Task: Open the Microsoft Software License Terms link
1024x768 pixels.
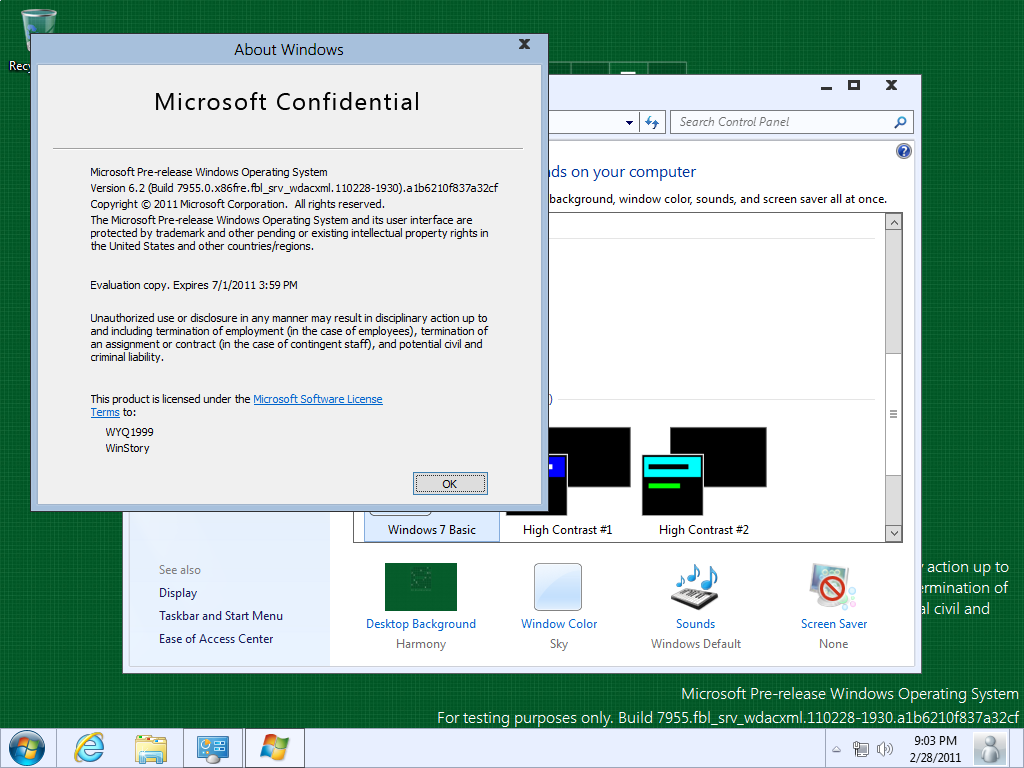Action: pos(317,399)
